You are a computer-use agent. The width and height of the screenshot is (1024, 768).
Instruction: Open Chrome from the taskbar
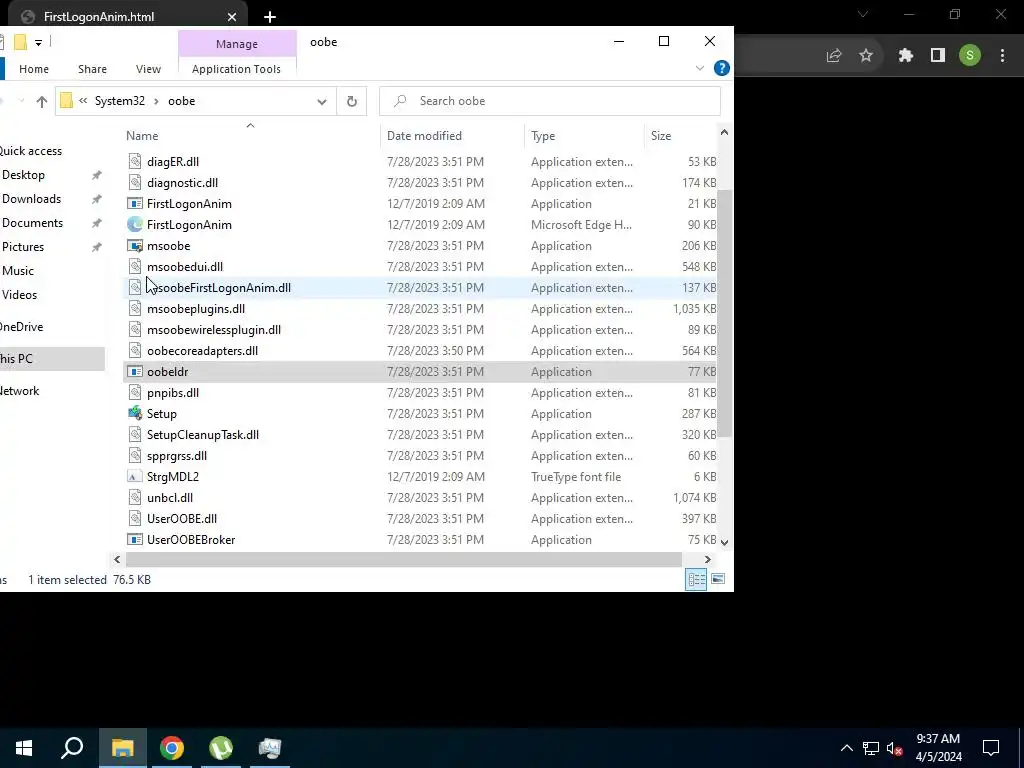pos(172,748)
